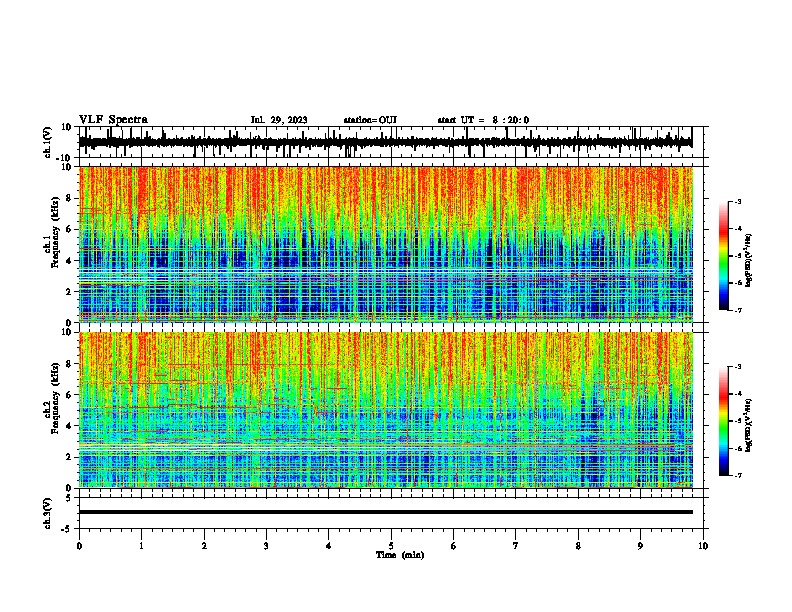The width and height of the screenshot is (792, 612).
Task: Click the "4" kHz tick on ch.2 spectrogram
Action: point(69,426)
